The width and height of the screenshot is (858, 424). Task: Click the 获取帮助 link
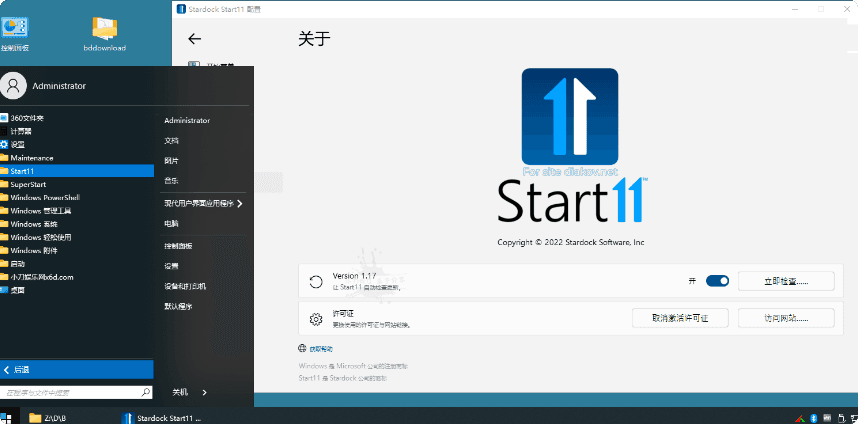coord(321,349)
